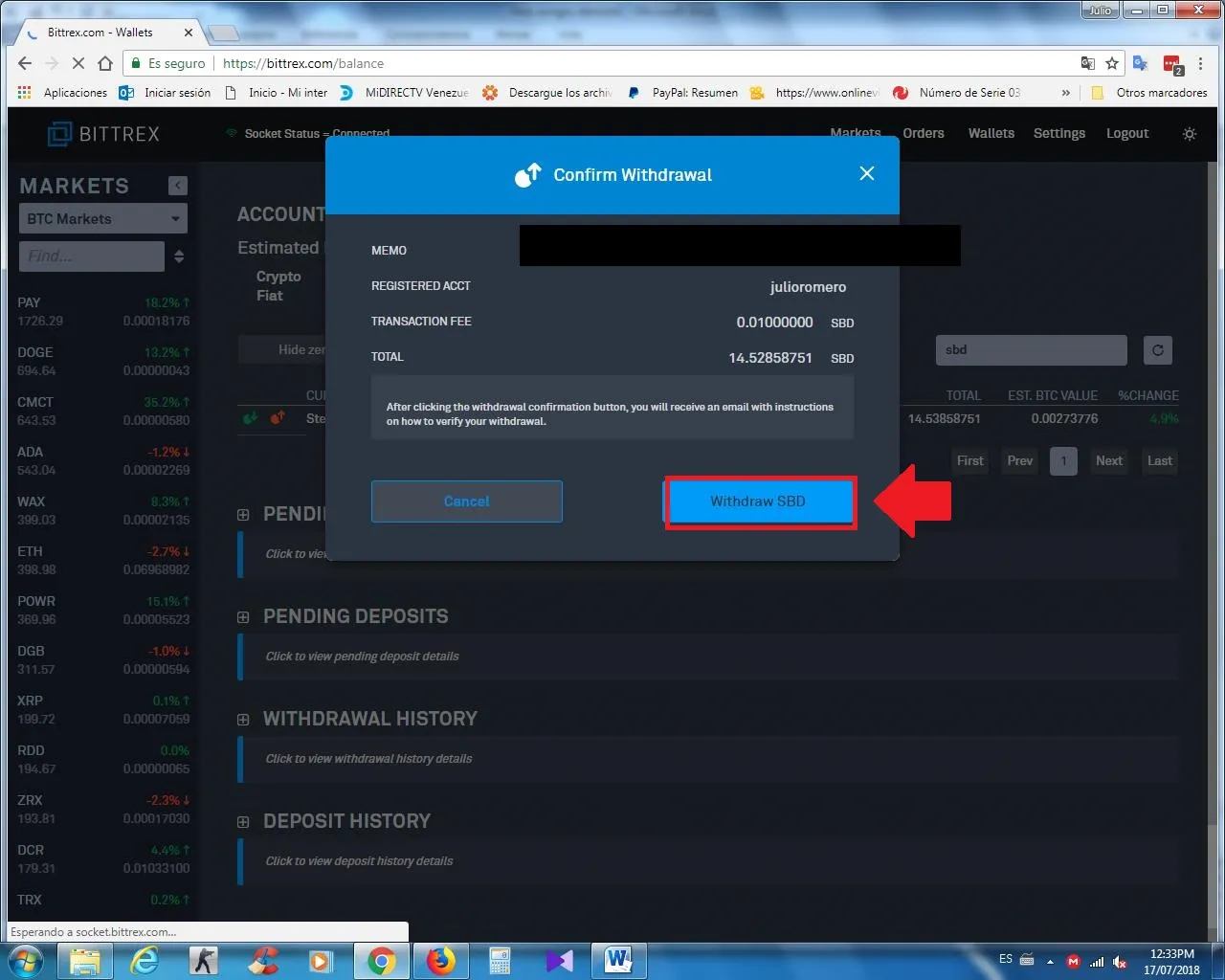Open Calculator from the taskbar
Screen dimensions: 1225x980
500,960
